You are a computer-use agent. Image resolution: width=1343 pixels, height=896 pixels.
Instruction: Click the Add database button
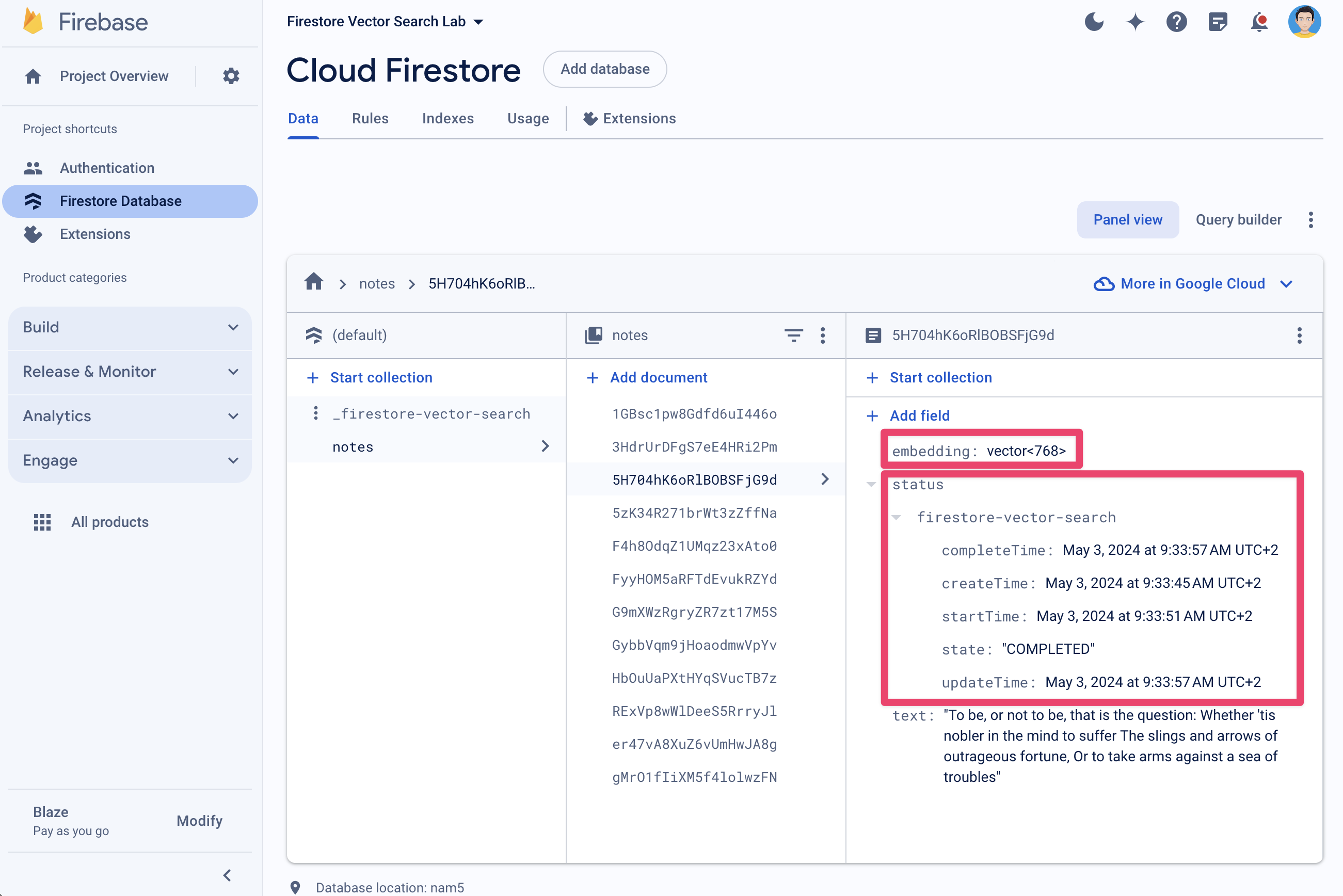(605, 68)
